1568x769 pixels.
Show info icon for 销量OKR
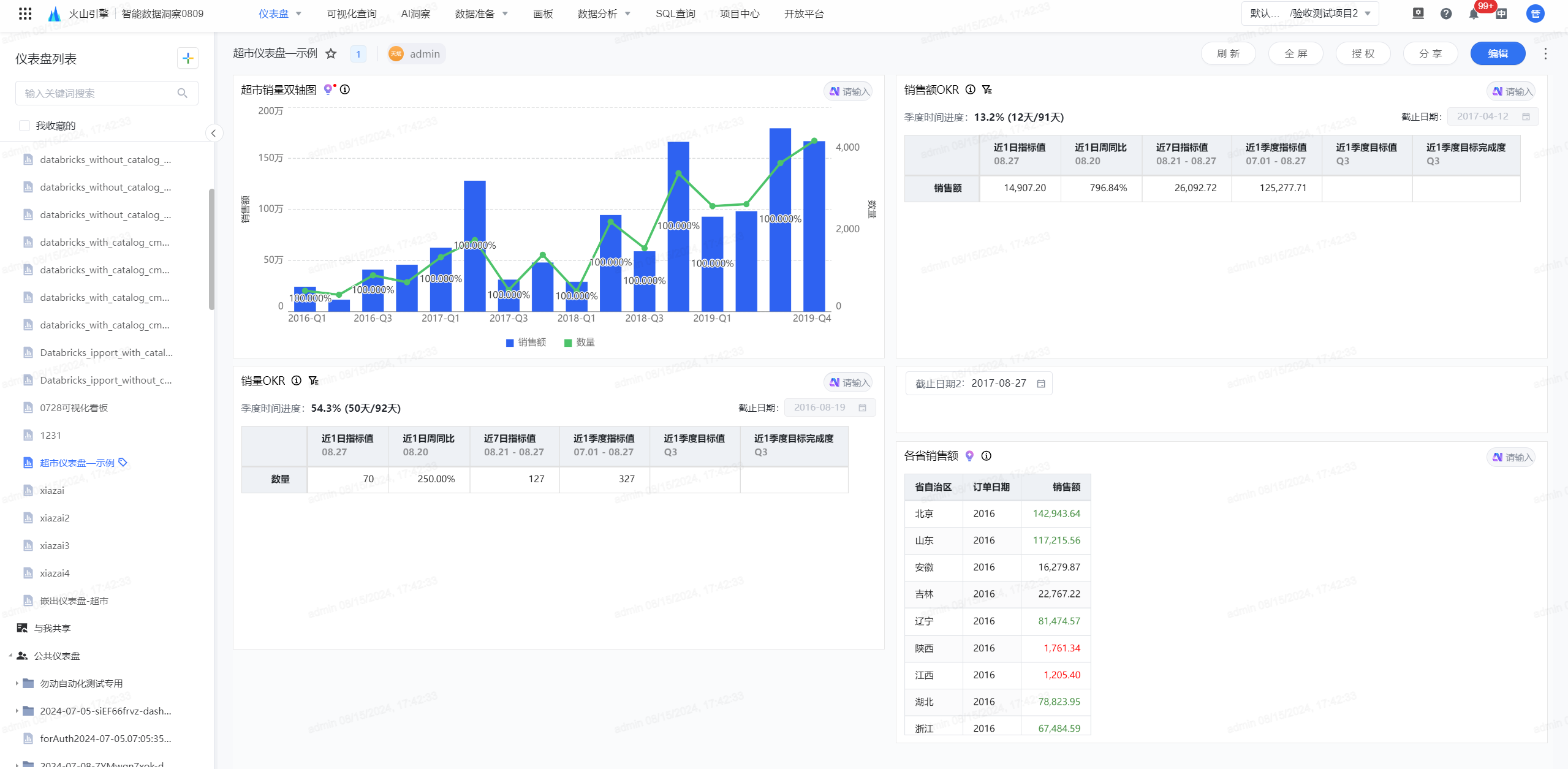(297, 381)
